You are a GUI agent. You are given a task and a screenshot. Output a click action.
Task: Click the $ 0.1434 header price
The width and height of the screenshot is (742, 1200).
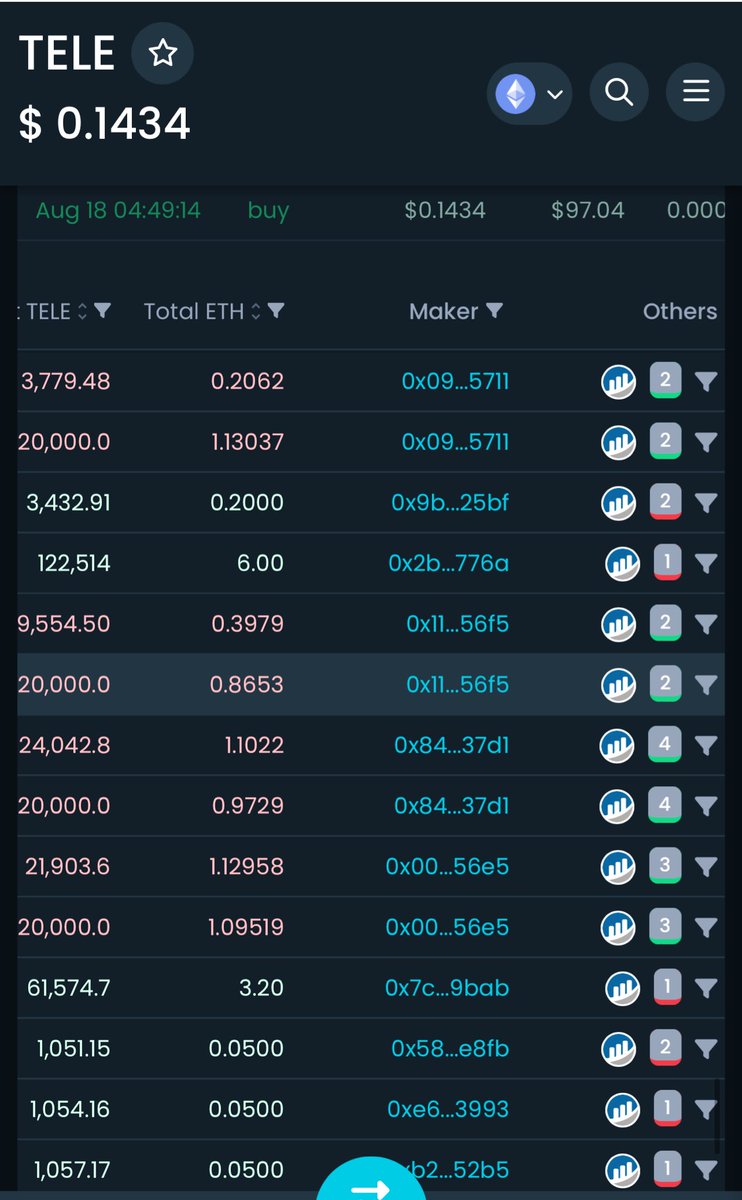click(x=104, y=124)
